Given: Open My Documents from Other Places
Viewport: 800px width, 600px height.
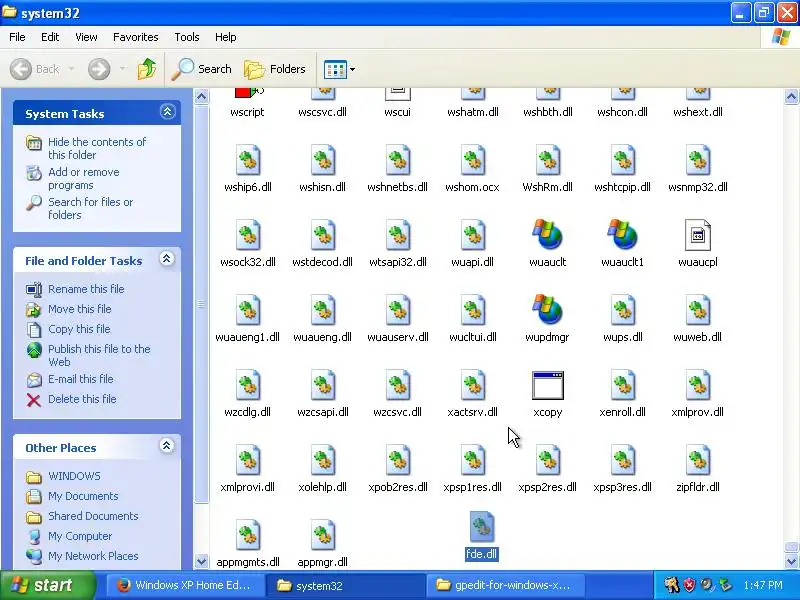Looking at the screenshot, I should click(x=83, y=496).
